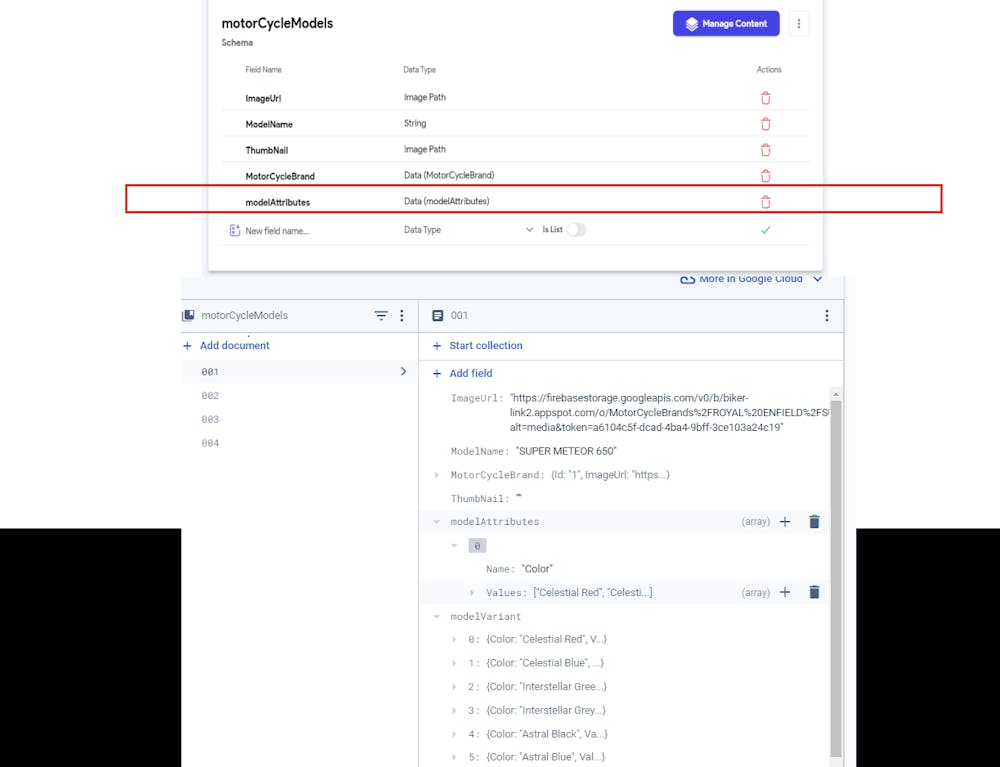Delete the modelAttributes array via its trash icon

[814, 521]
